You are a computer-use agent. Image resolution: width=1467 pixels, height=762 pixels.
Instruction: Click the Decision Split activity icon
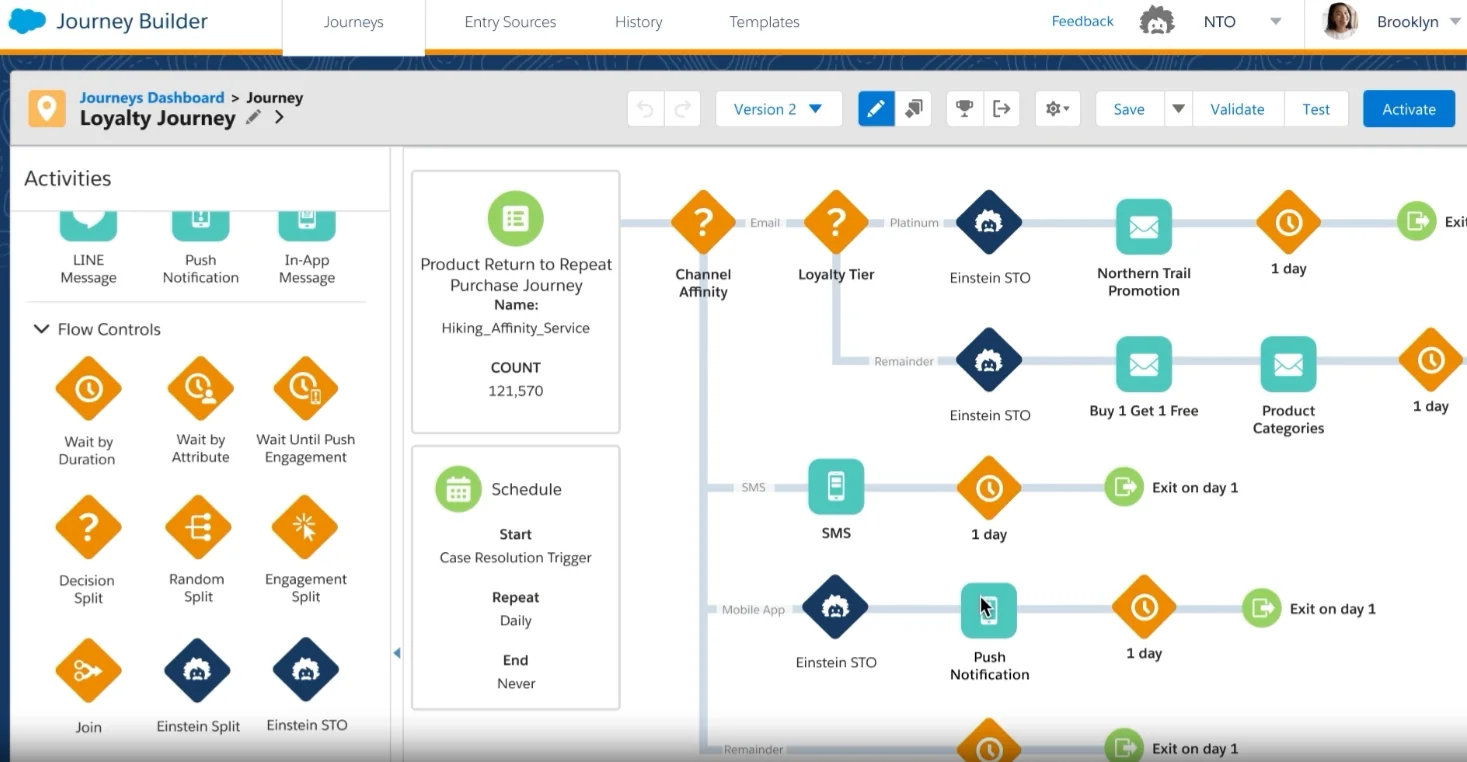pos(88,527)
